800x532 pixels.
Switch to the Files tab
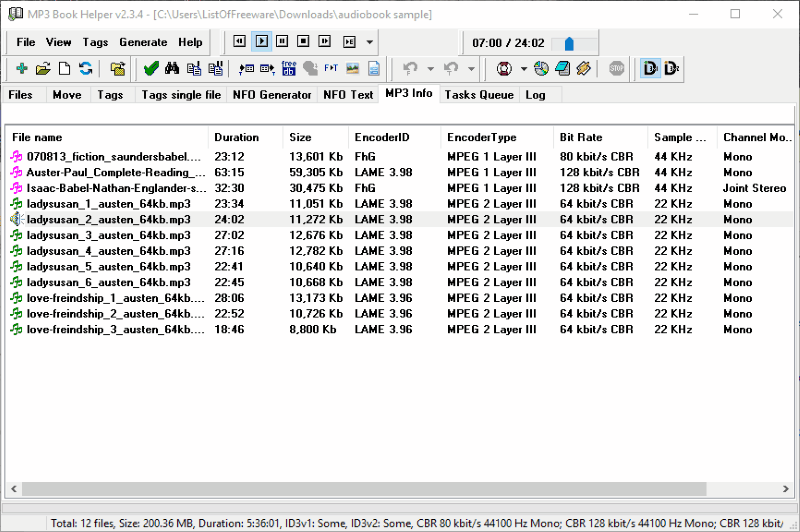click(x=20, y=95)
